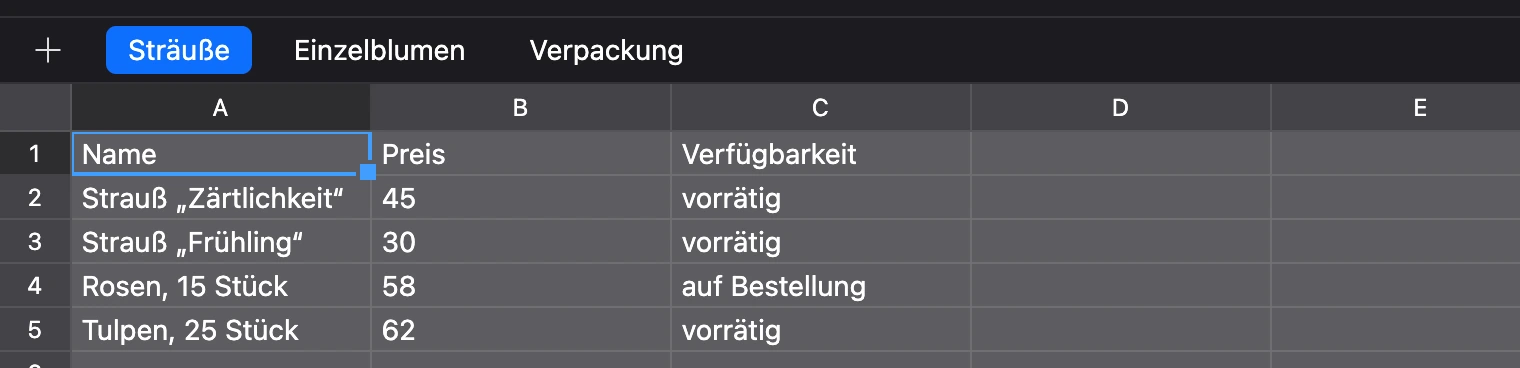Add a new sheet with plus icon
This screenshot has width=1520, height=368.
point(48,51)
